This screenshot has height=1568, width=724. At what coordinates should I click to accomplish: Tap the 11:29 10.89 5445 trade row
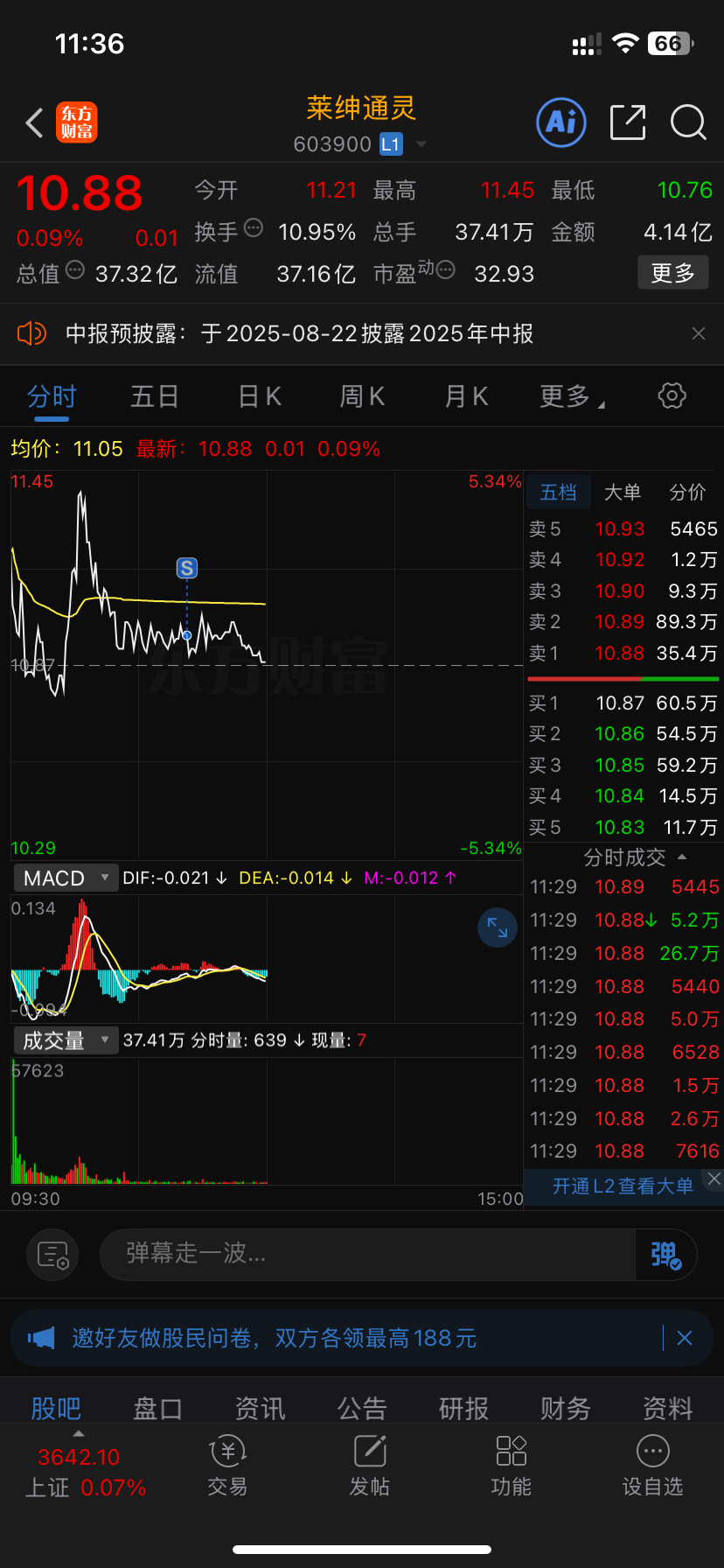(x=624, y=887)
